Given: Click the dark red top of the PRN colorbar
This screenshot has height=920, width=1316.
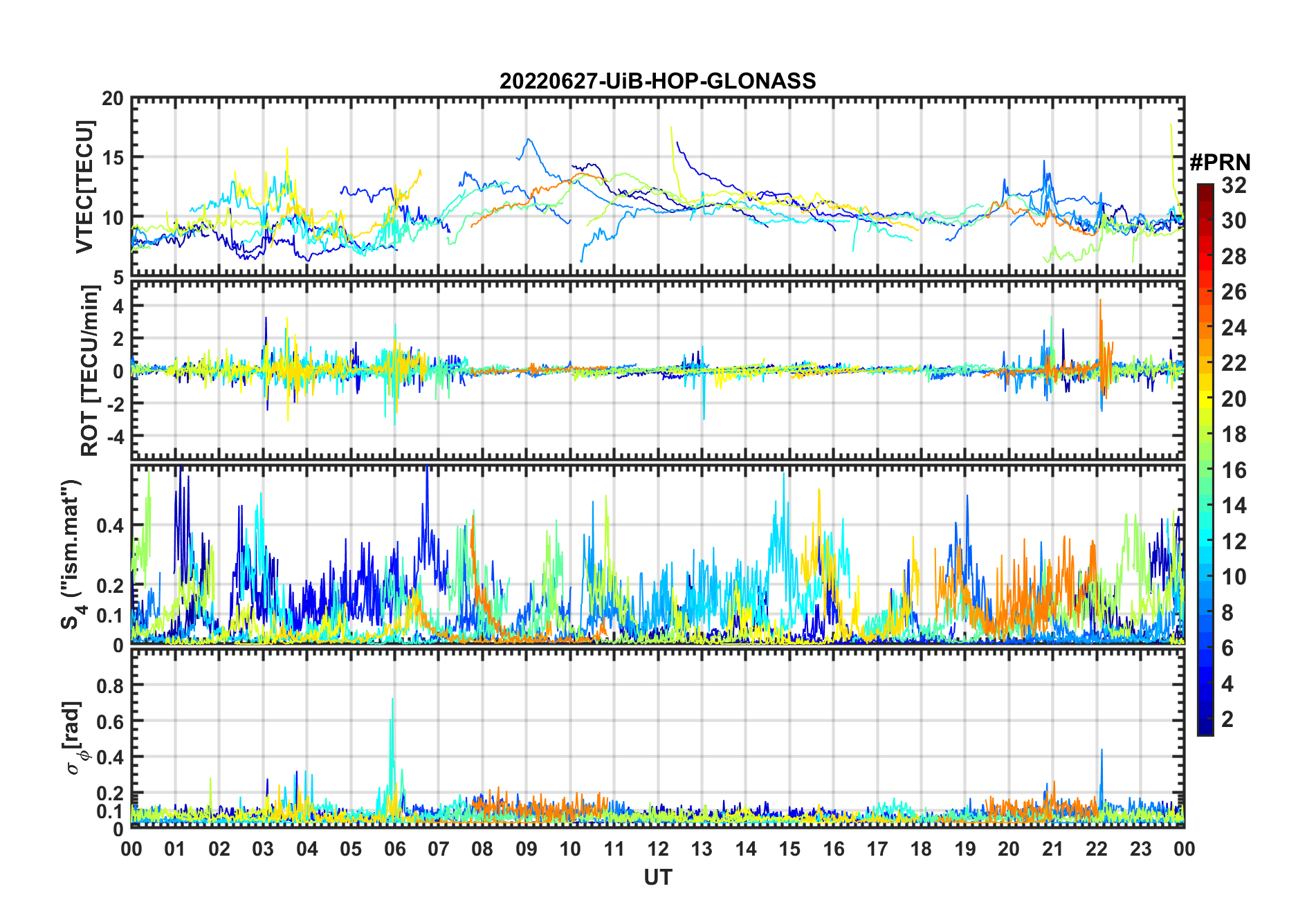Looking at the screenshot, I should pos(1205,192).
